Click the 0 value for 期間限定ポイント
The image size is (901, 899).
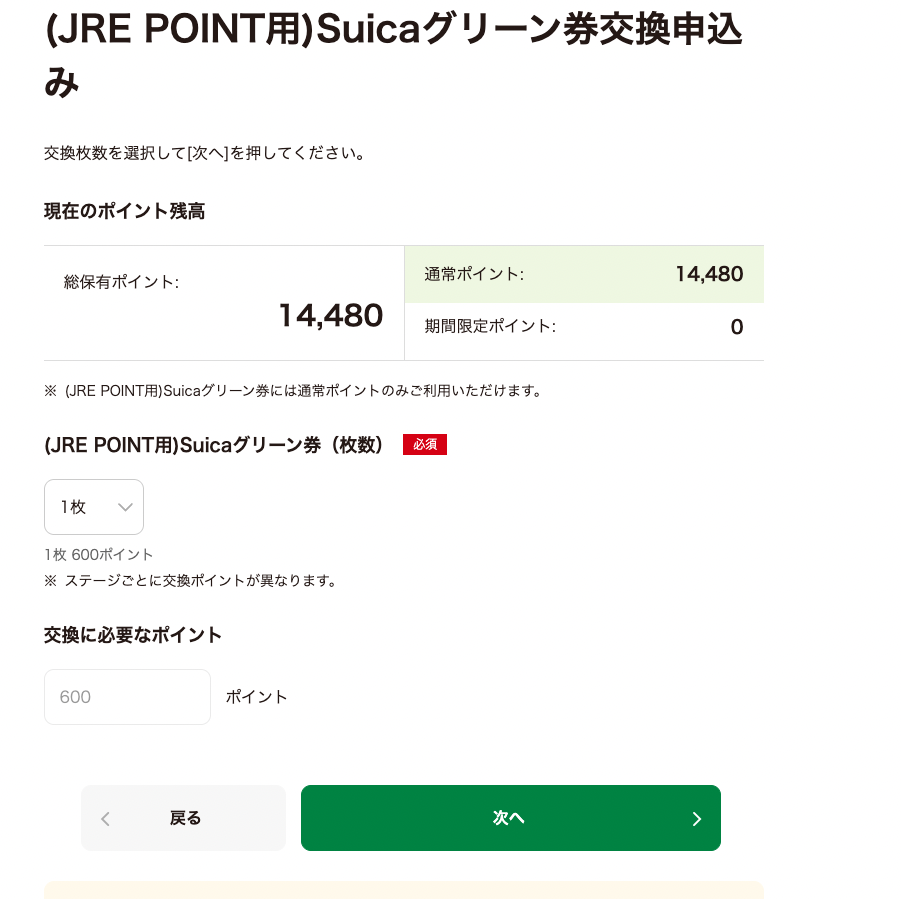[x=737, y=327]
